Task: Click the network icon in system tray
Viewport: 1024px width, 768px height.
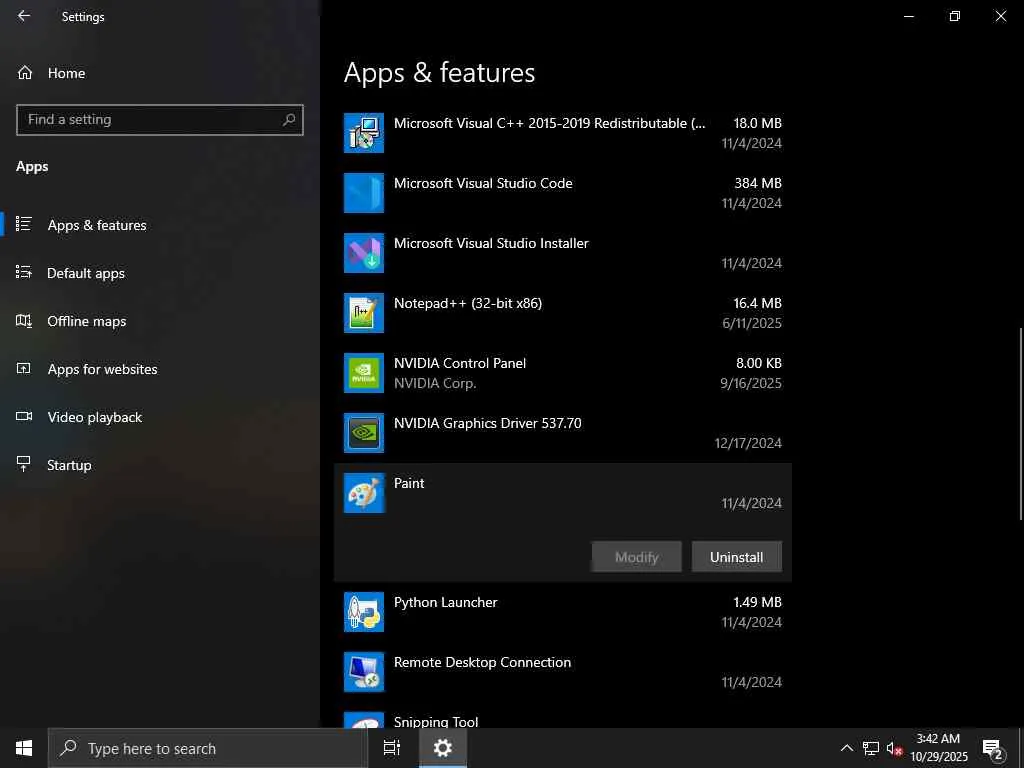Action: tap(871, 748)
